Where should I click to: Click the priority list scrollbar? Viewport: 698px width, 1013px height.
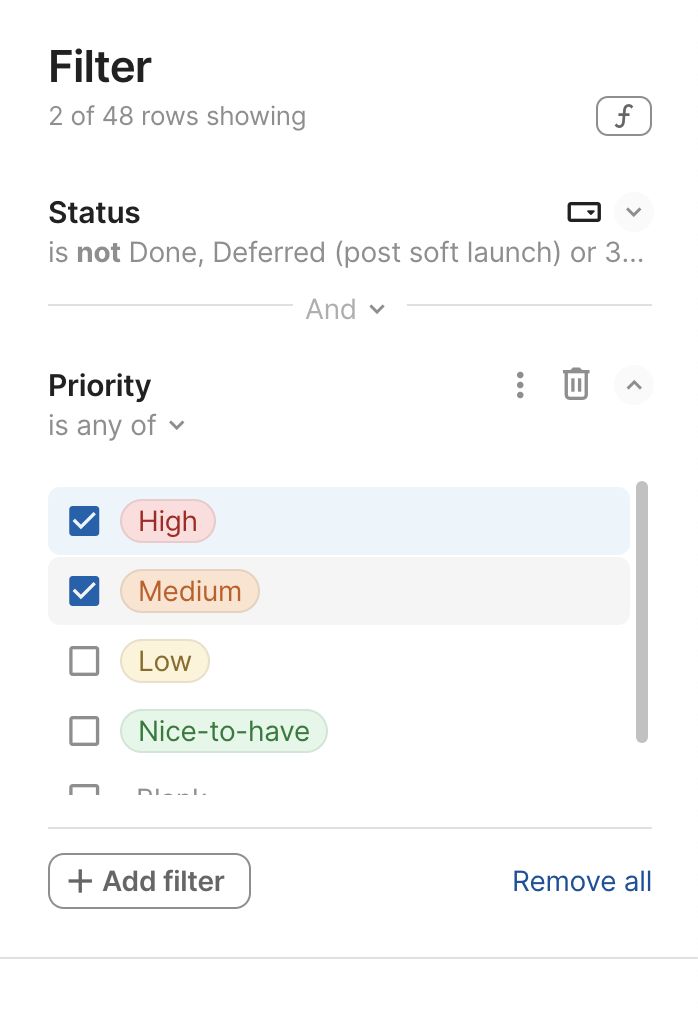[642, 612]
